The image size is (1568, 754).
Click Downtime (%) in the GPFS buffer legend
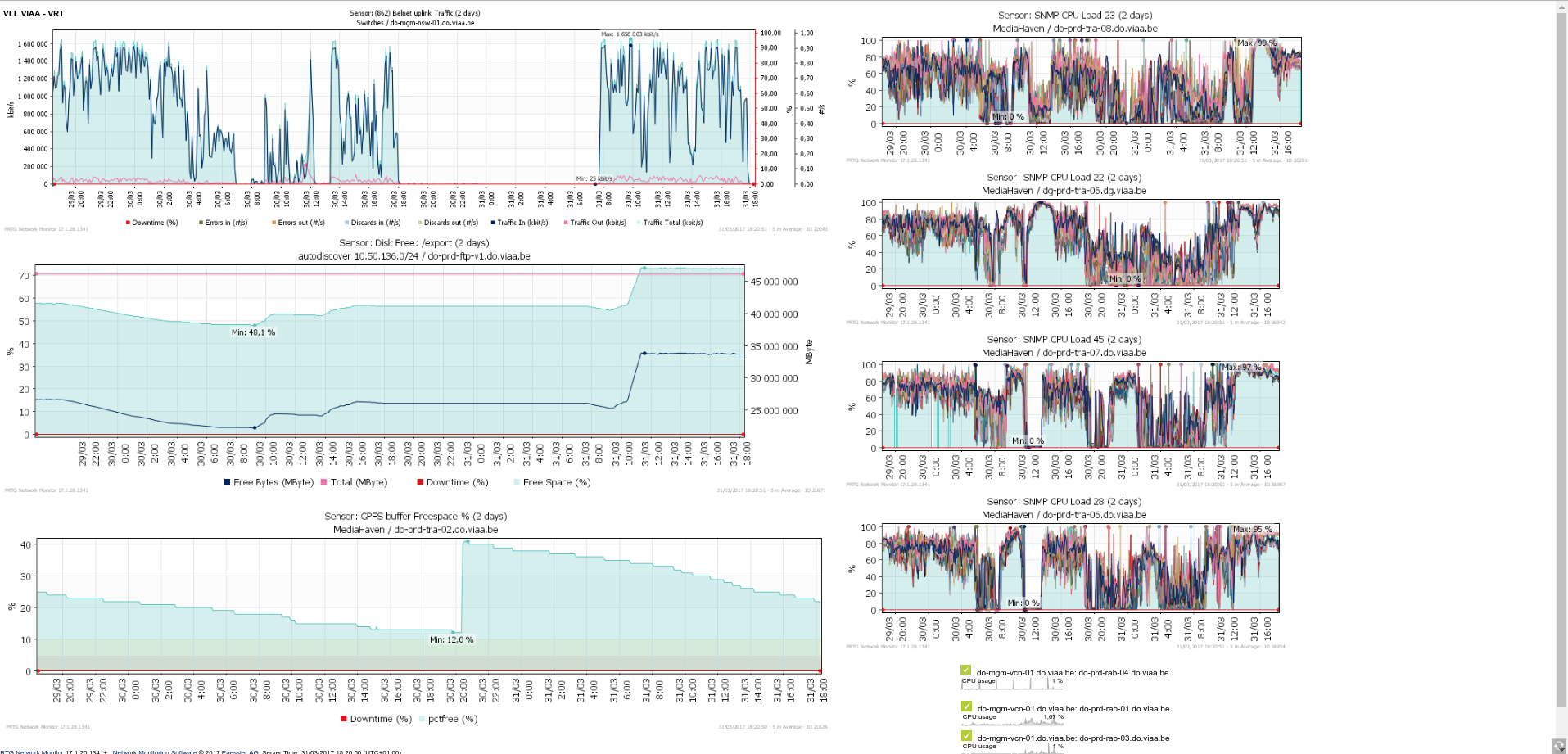click(x=376, y=719)
